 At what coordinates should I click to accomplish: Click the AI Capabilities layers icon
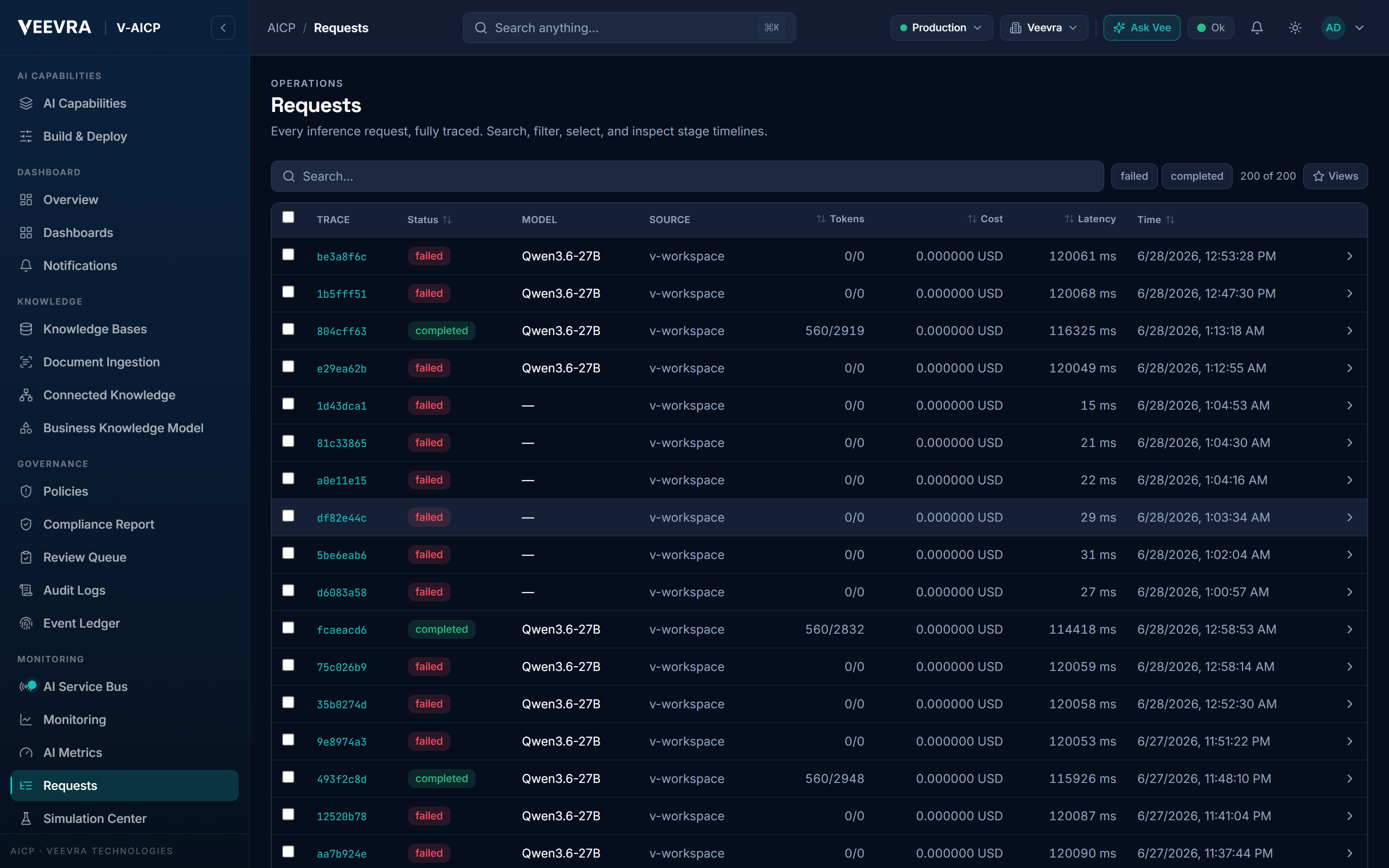coord(26,103)
